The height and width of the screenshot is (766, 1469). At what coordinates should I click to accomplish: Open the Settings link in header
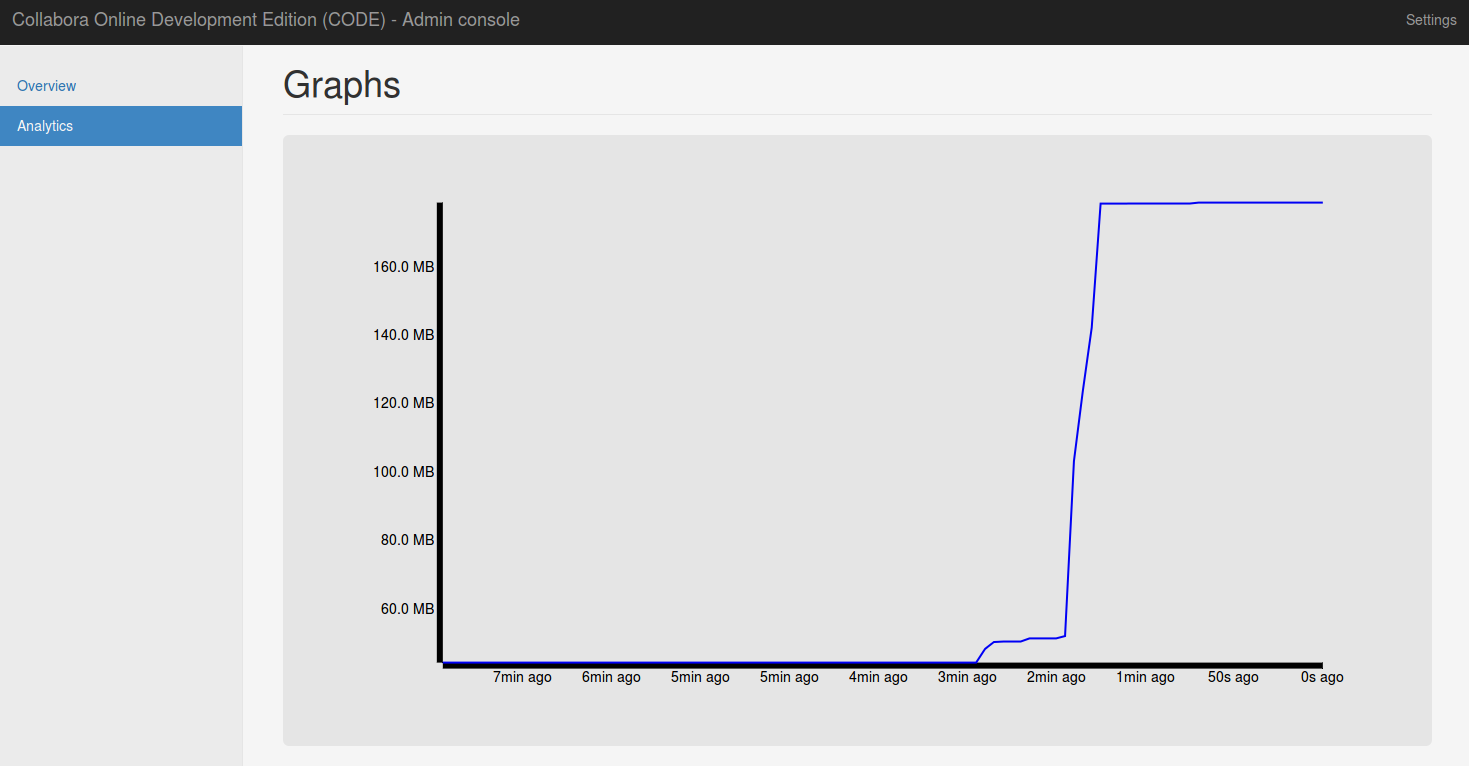[x=1430, y=20]
